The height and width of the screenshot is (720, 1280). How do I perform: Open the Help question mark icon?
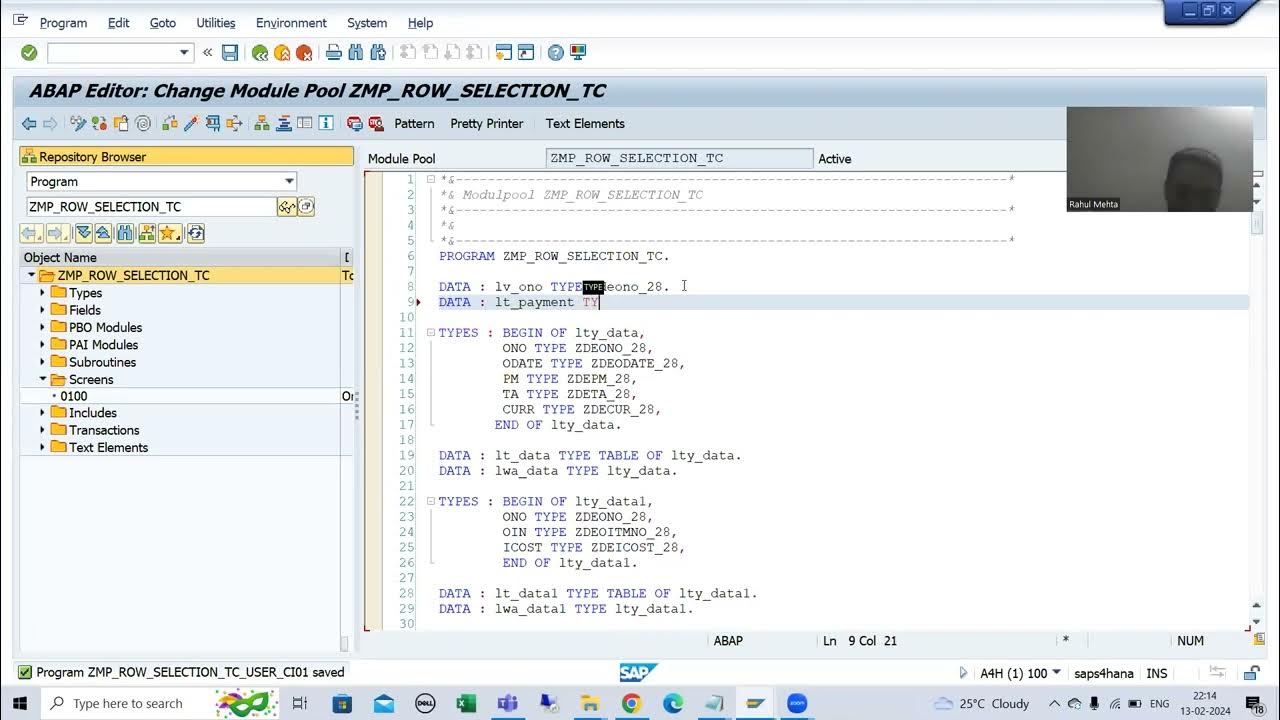(556, 52)
